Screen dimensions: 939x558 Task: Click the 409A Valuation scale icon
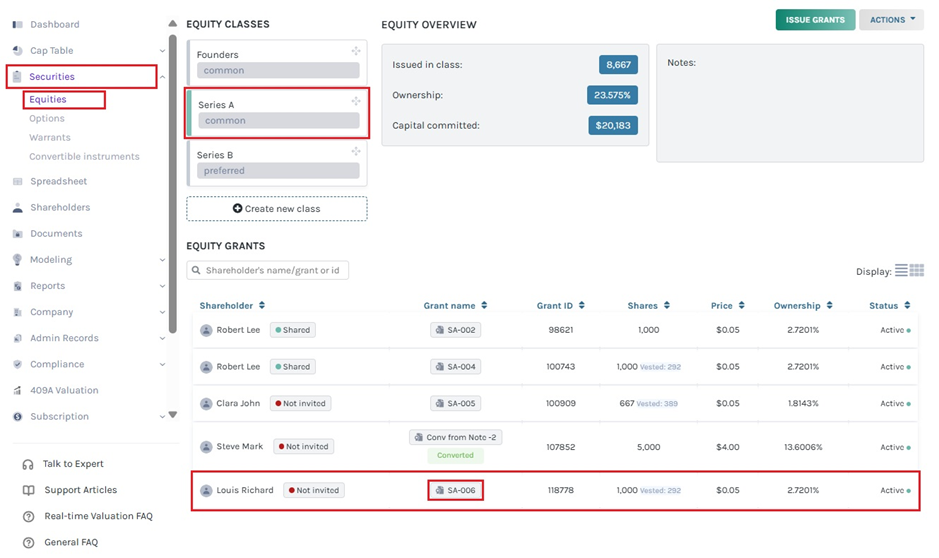pos(17,391)
